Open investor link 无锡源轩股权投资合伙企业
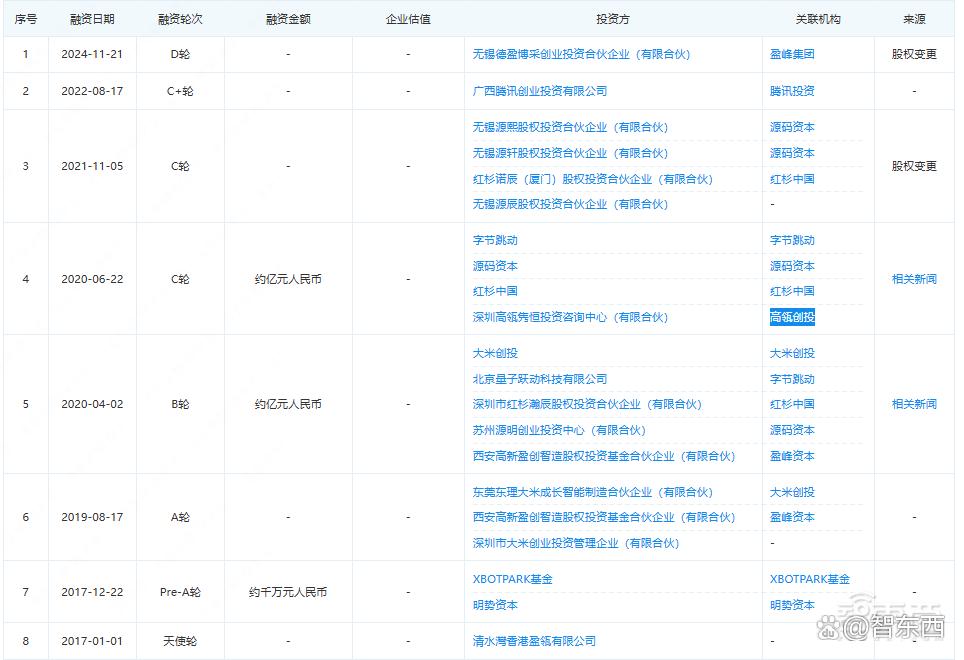 [x=570, y=153]
